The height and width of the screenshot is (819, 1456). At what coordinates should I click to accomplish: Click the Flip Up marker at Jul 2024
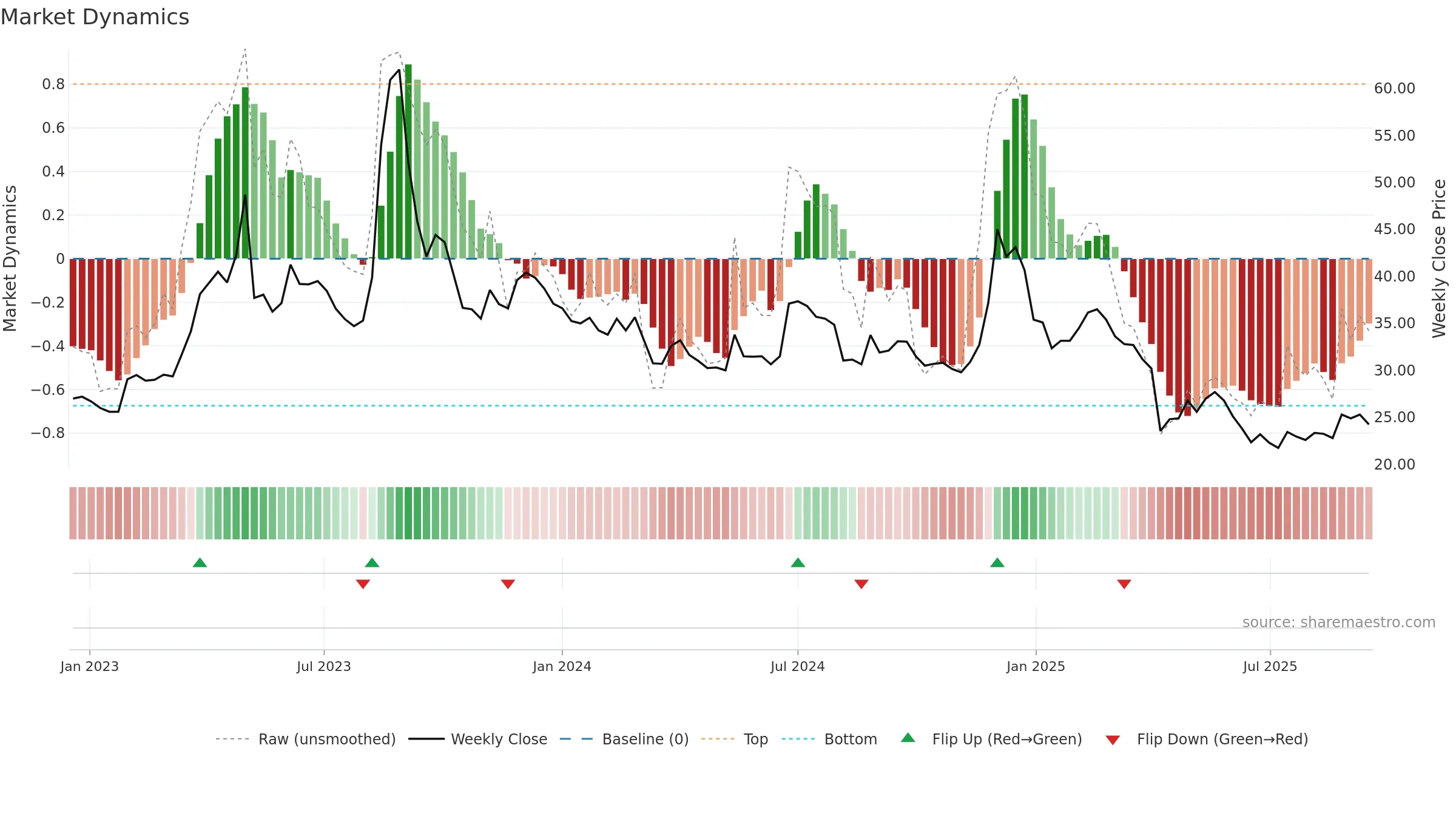pos(798,562)
